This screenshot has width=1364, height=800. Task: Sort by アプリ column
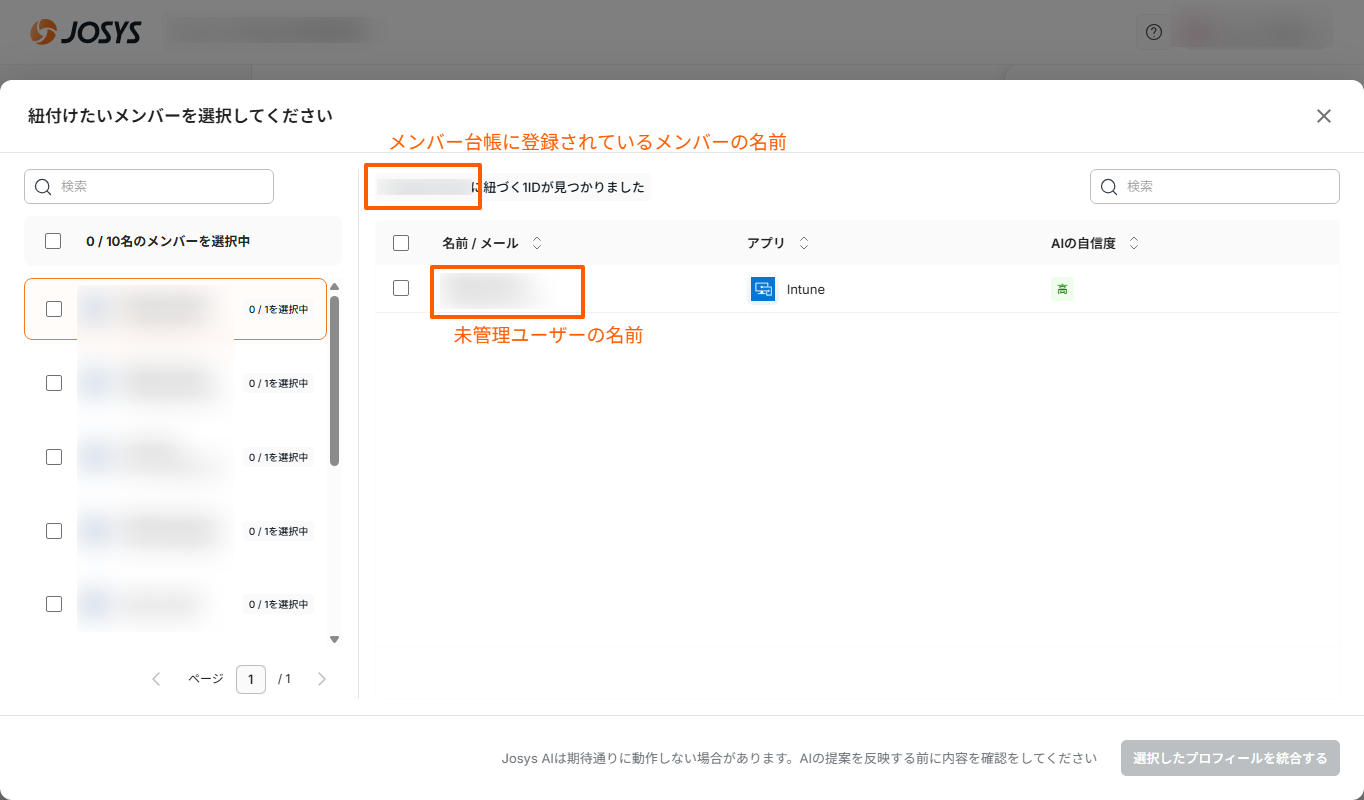click(803, 243)
